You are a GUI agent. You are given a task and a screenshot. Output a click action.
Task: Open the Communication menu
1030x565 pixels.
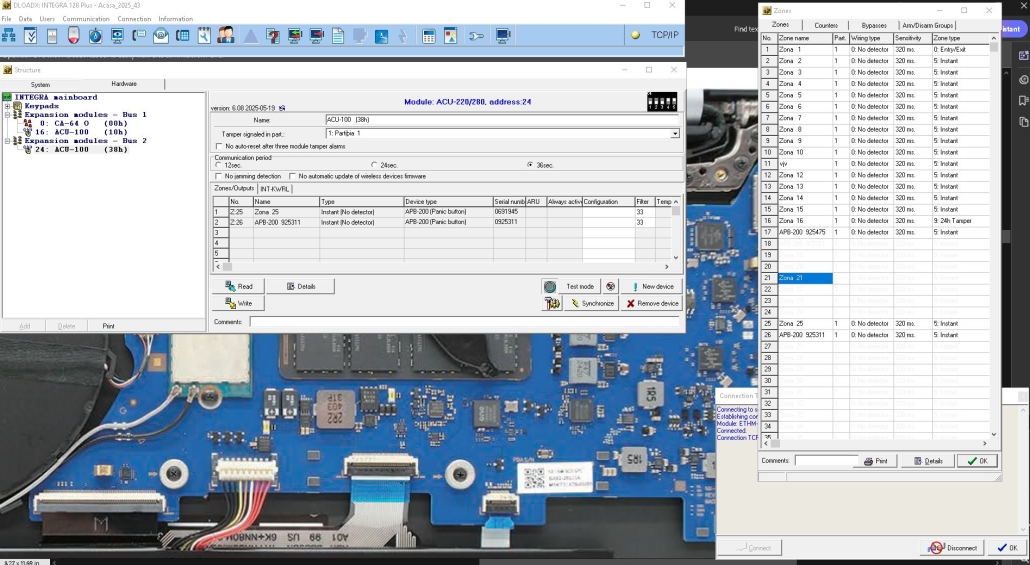(86, 19)
